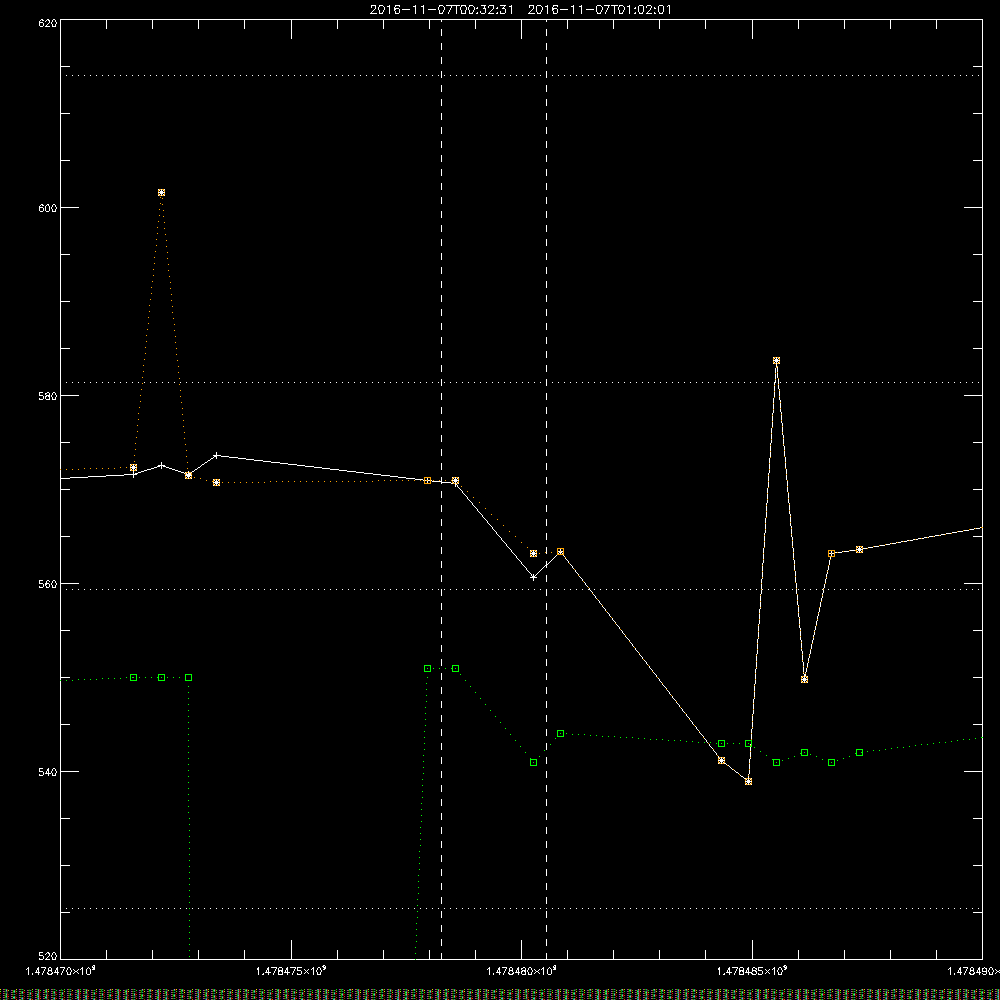This screenshot has width=1000, height=1000.
Task: Select the y-axis label 620
Action: tap(48, 23)
